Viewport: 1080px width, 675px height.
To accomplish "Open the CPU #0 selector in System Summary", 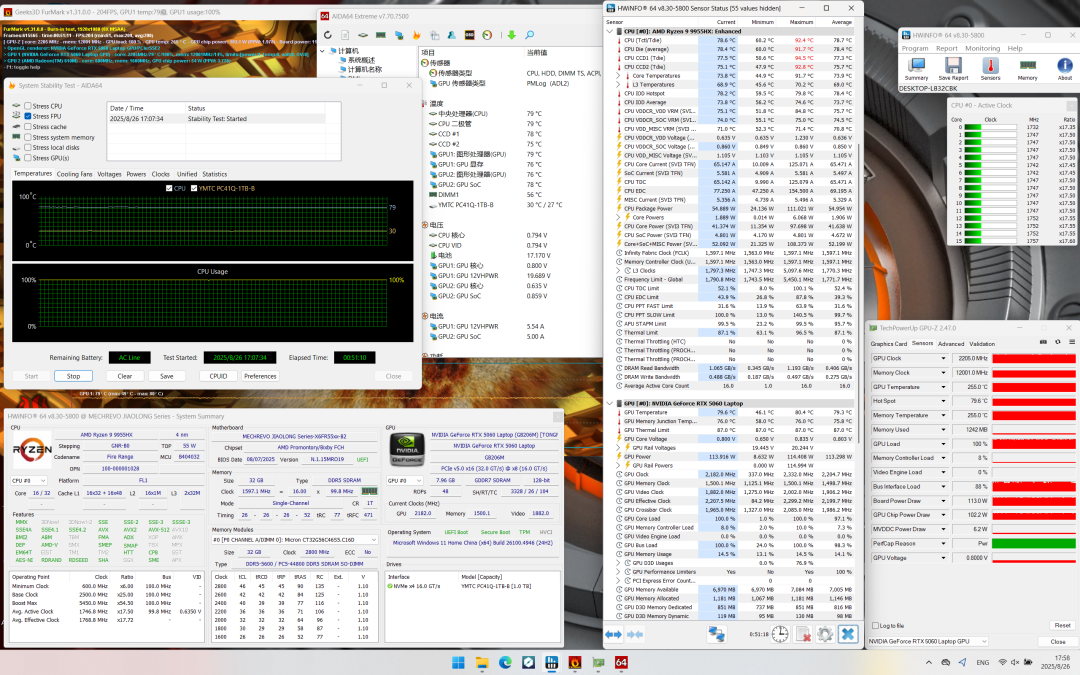I will pos(29,481).
